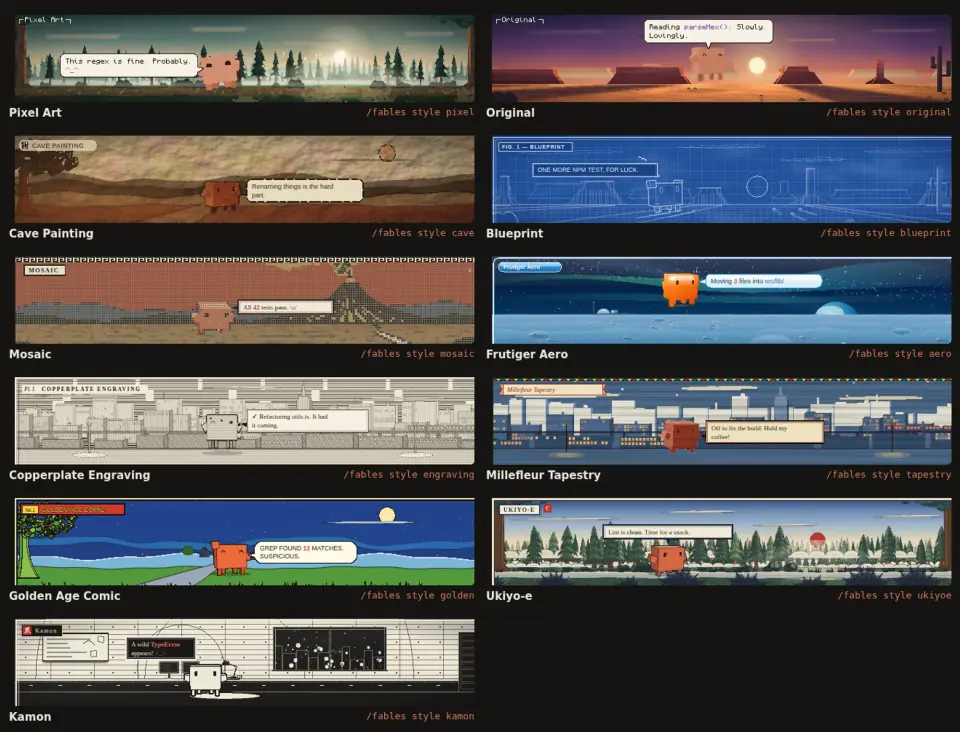Click the 'Ukiyo-e' title caption
Image resolution: width=960 pixels, height=732 pixels.
click(509, 596)
